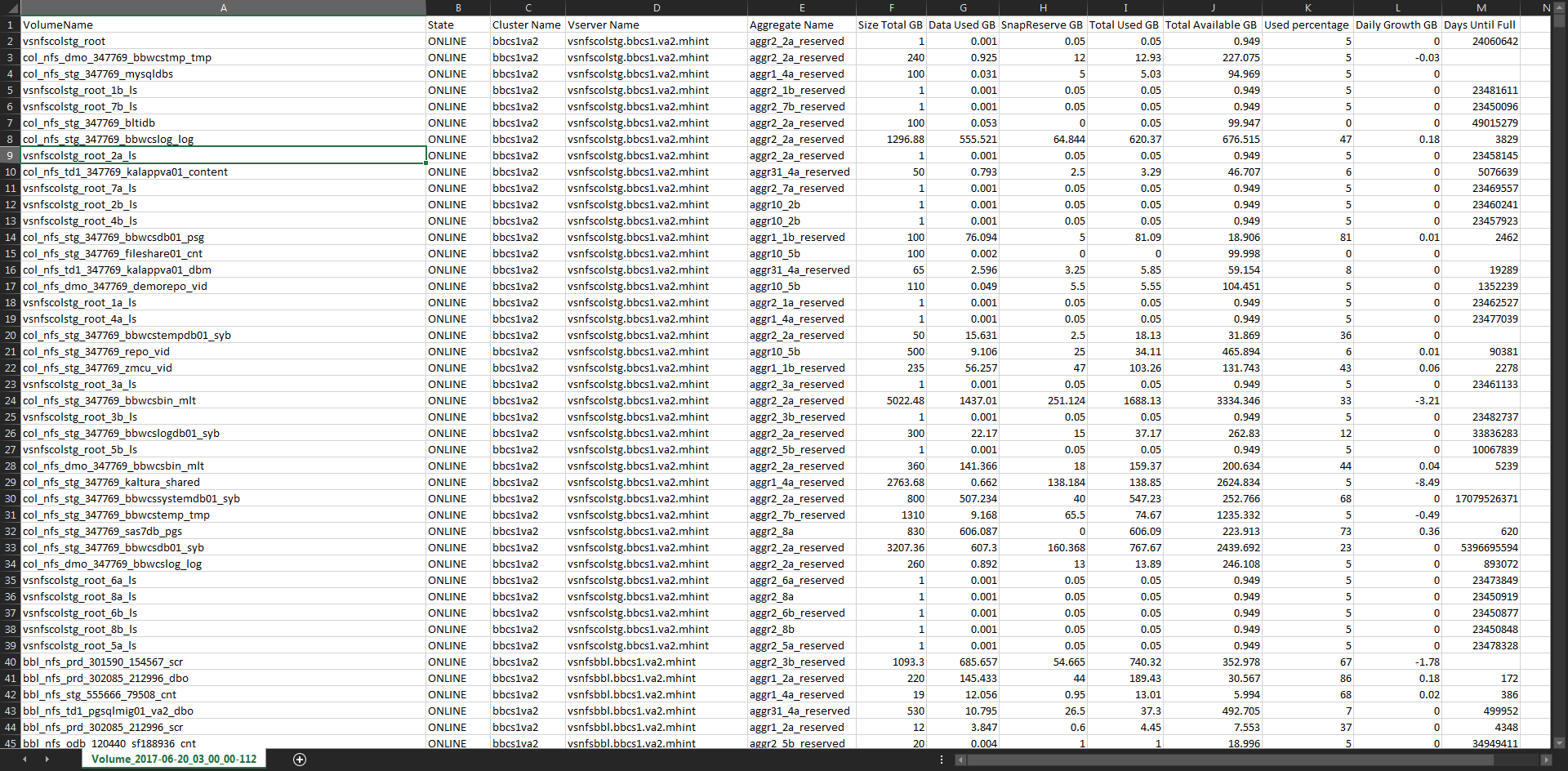1568x771 pixels.
Task: Click the next sheet navigation arrow
Action: click(x=47, y=760)
